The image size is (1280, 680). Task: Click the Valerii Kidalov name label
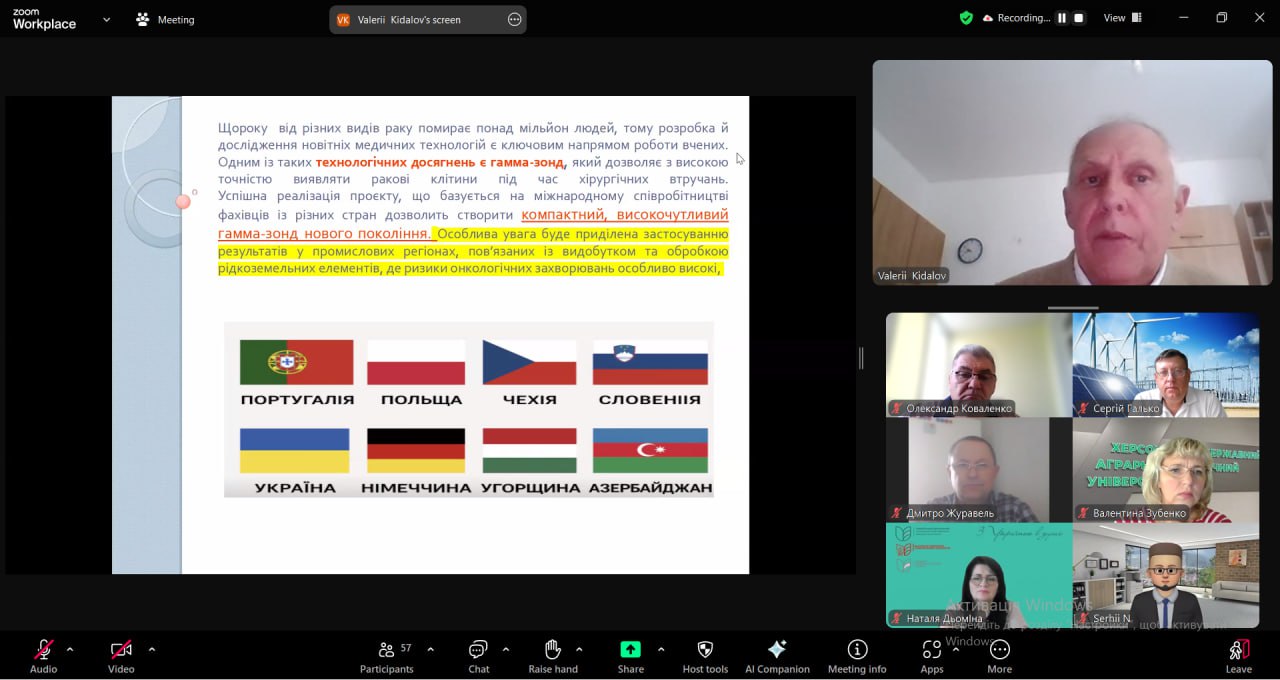(x=912, y=275)
